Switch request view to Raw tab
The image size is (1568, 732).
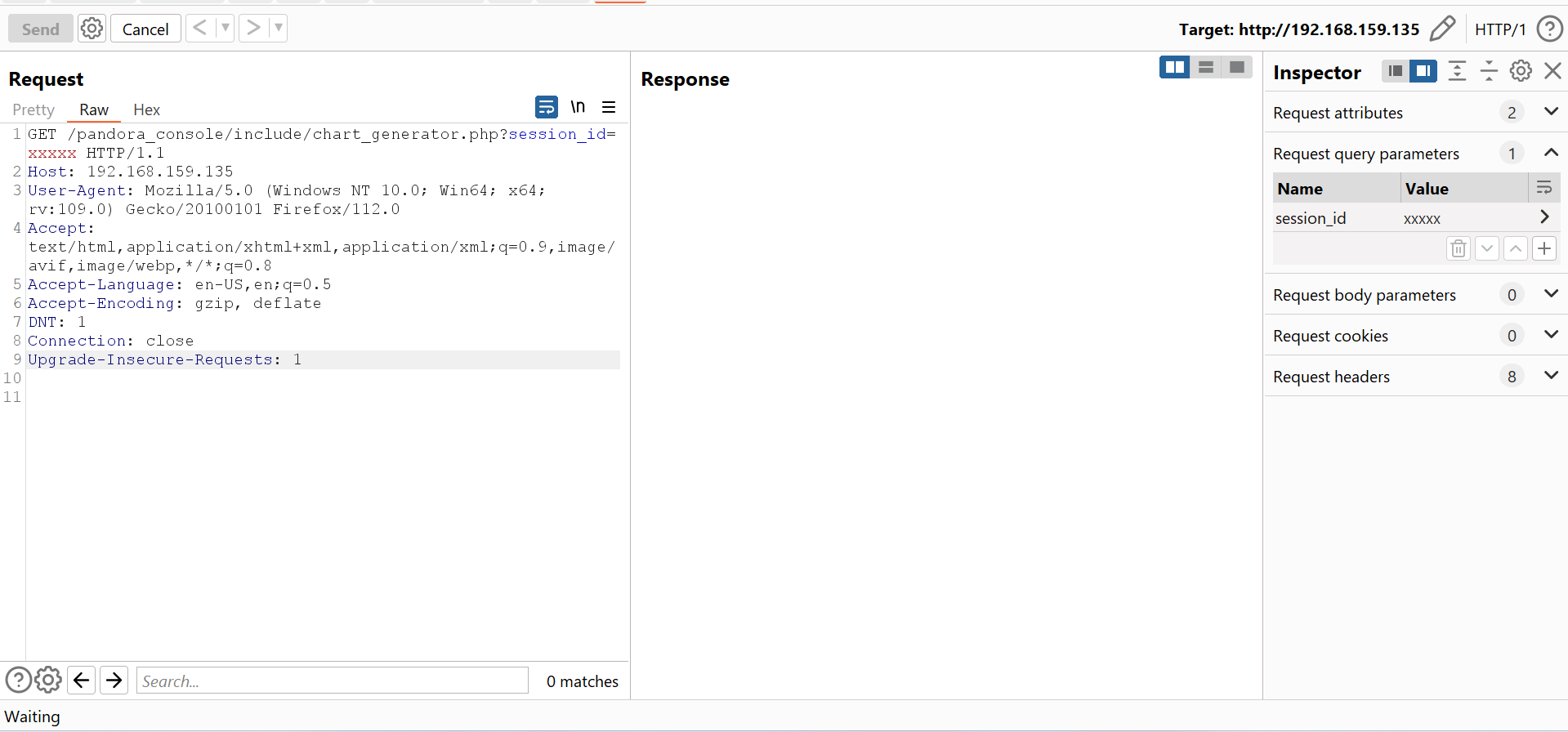(94, 109)
